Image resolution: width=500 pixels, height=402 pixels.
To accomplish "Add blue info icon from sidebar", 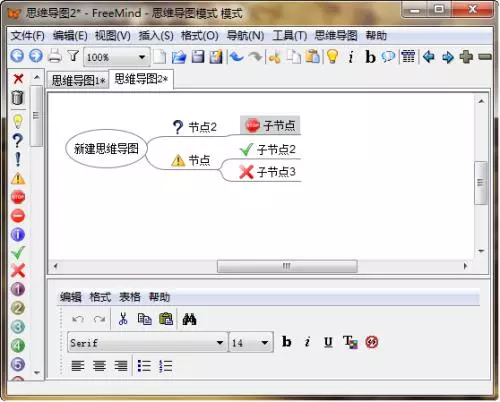I will tap(18, 234).
